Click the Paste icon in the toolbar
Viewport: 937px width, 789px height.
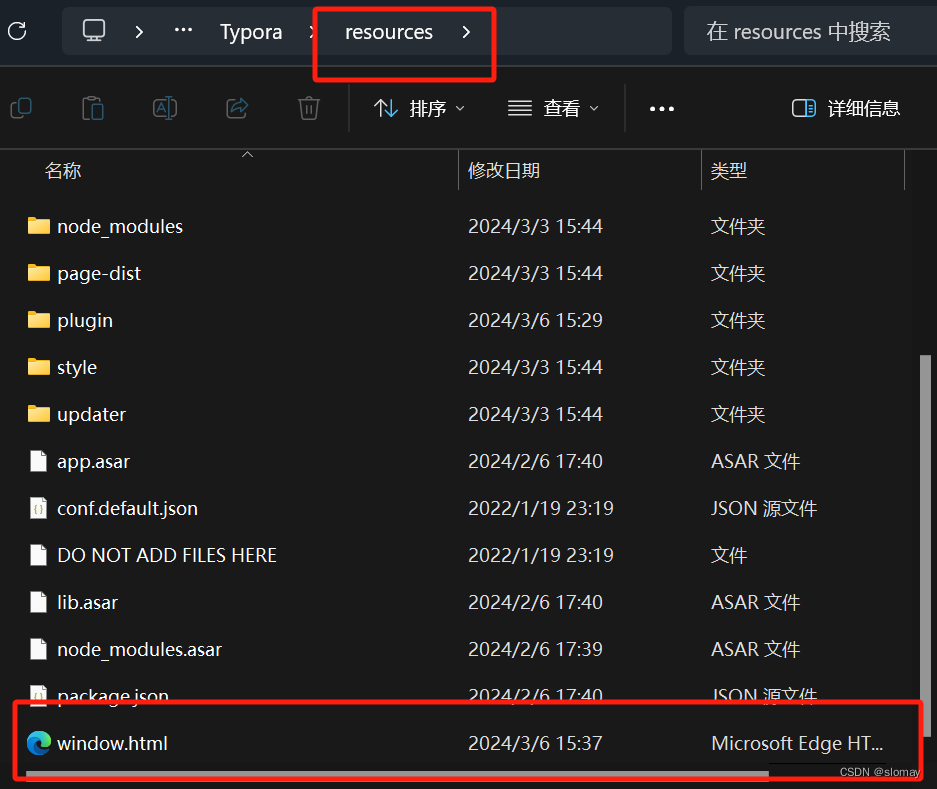93,108
